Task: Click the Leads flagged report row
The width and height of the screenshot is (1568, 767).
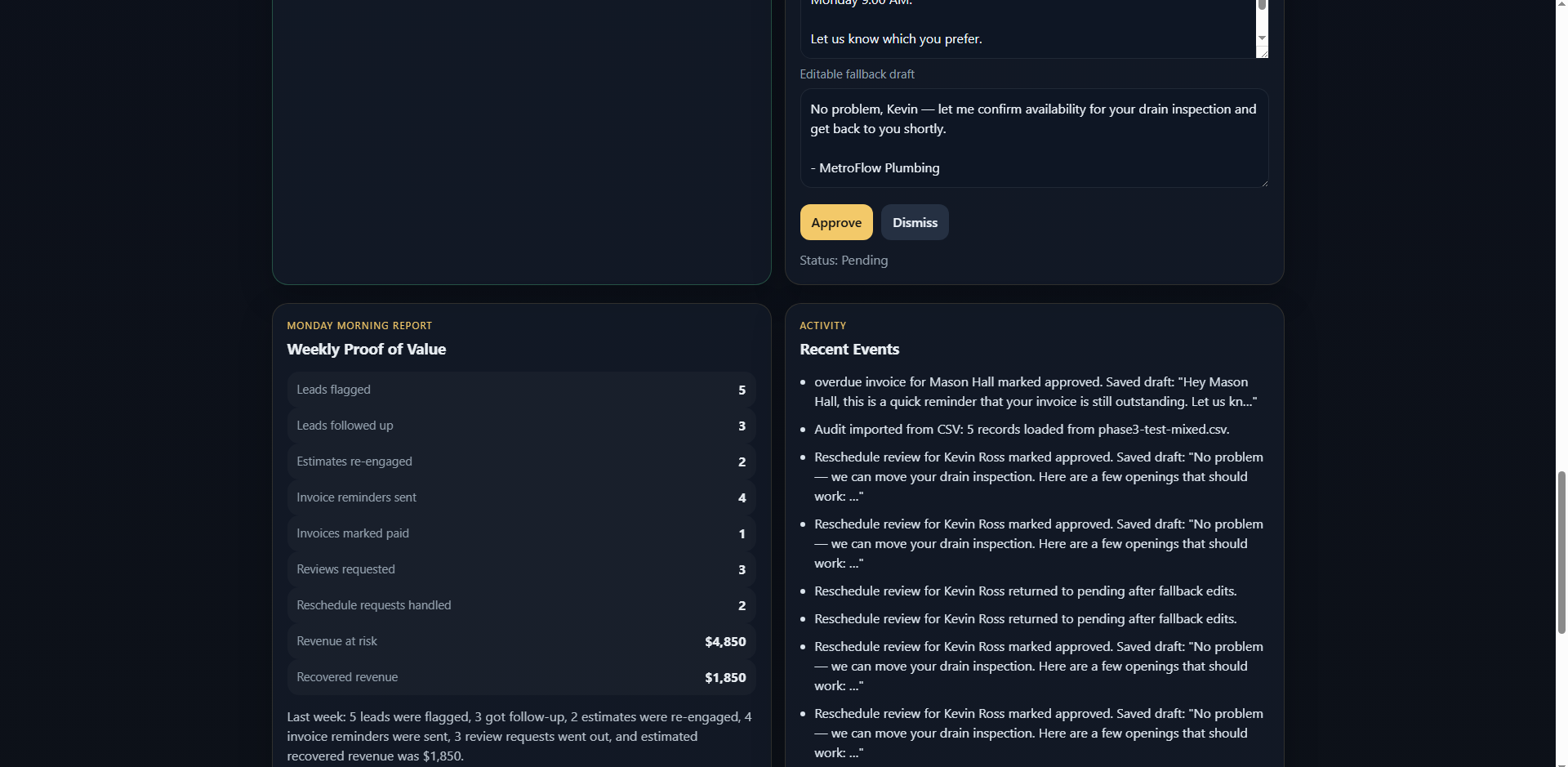Action: click(x=520, y=390)
